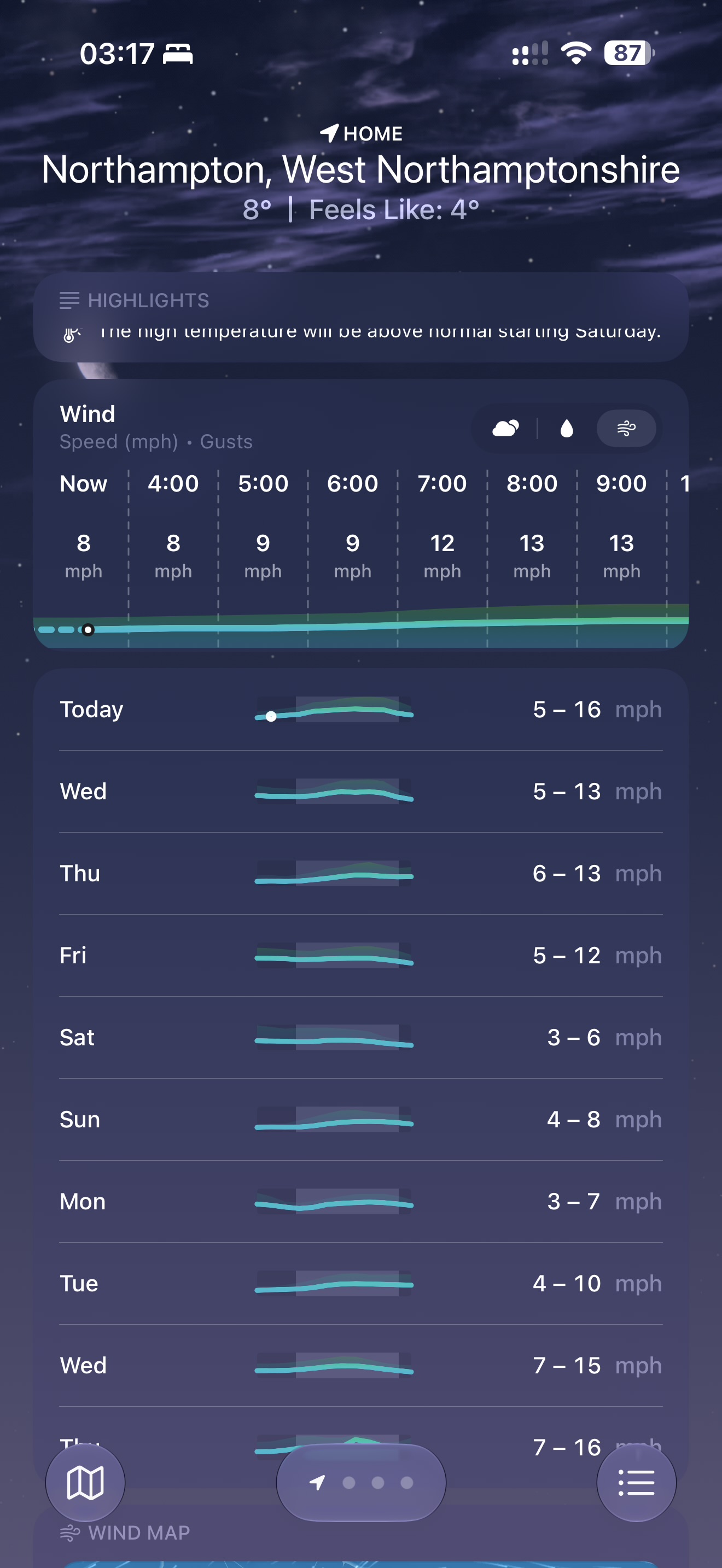Expand the Fri 5 – 12 mph row
The width and height of the screenshot is (722, 1568).
pyautogui.click(x=361, y=955)
